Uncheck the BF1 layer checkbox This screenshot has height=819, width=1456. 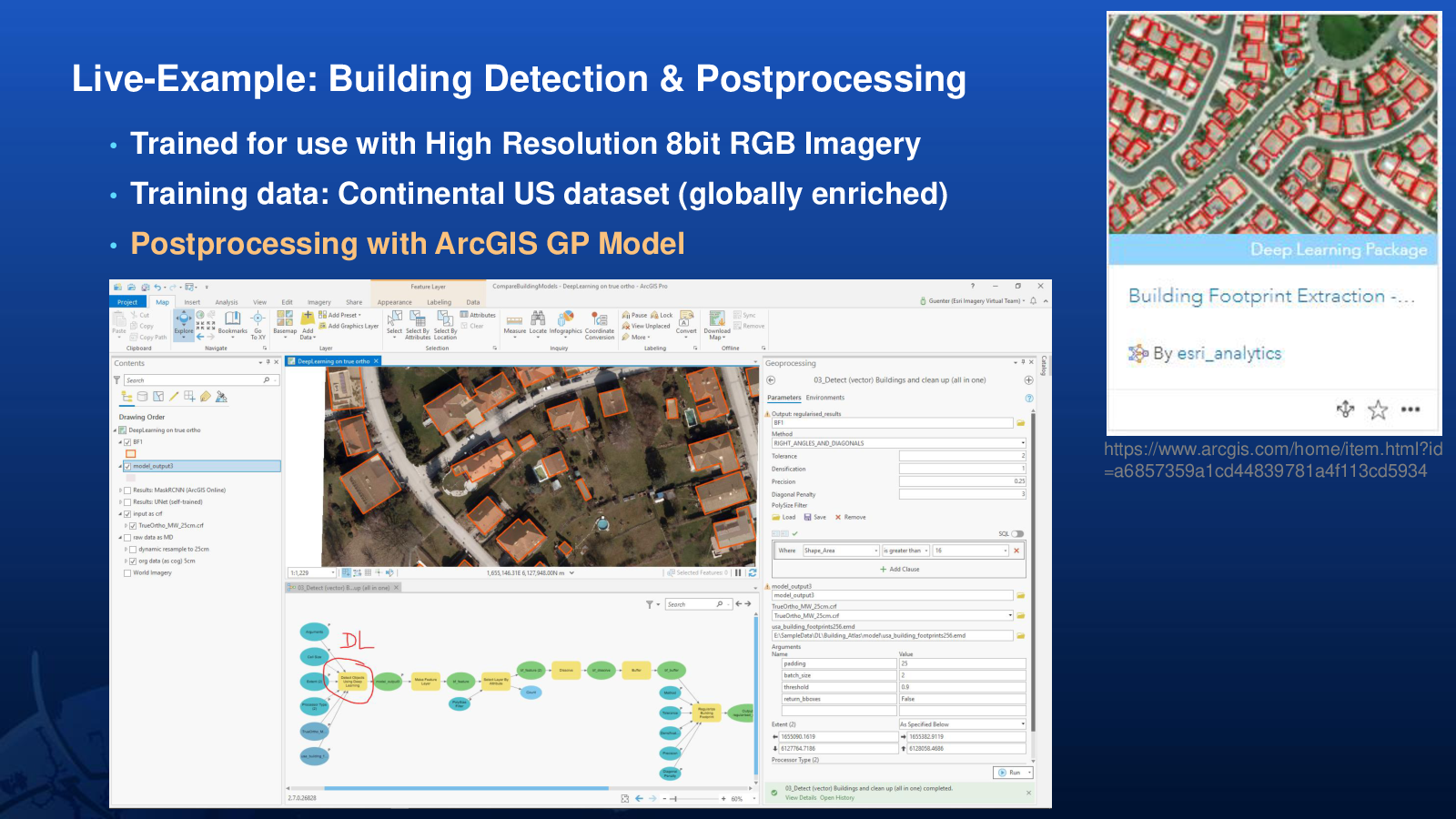click(127, 442)
